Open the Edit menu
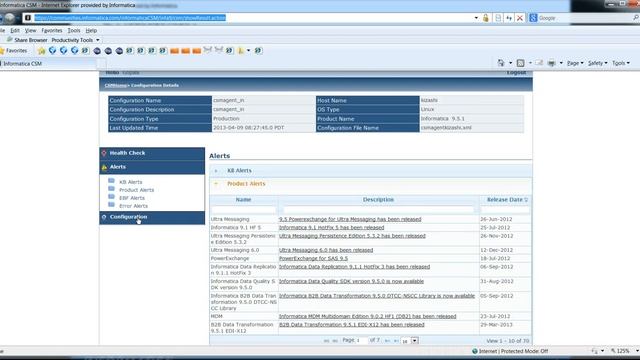 (x=15, y=30)
